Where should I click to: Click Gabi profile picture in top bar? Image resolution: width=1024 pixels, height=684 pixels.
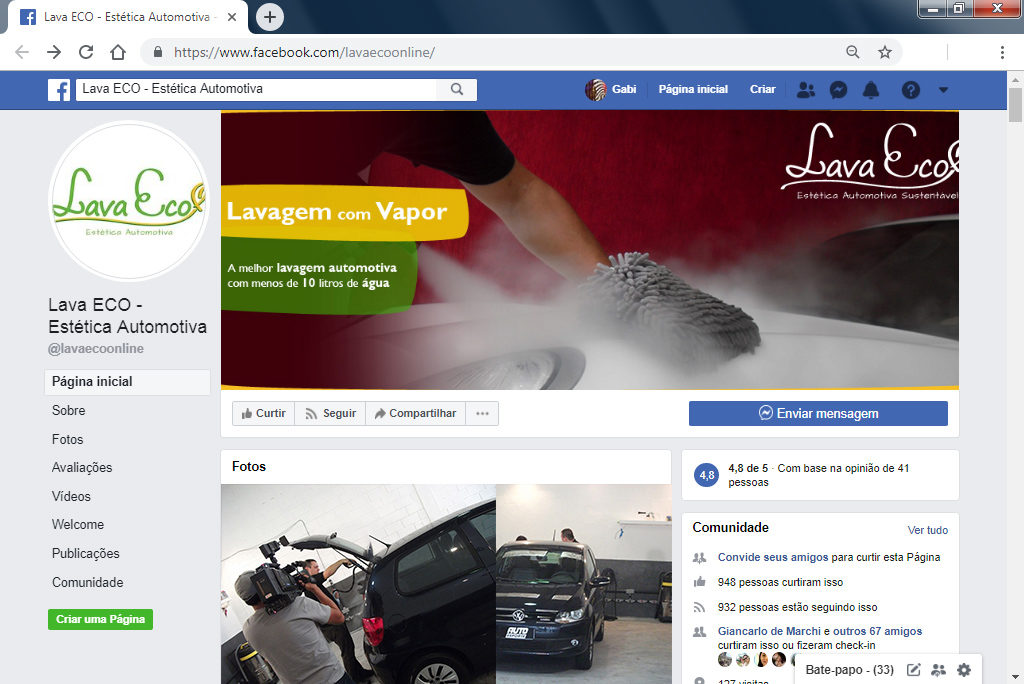click(596, 90)
